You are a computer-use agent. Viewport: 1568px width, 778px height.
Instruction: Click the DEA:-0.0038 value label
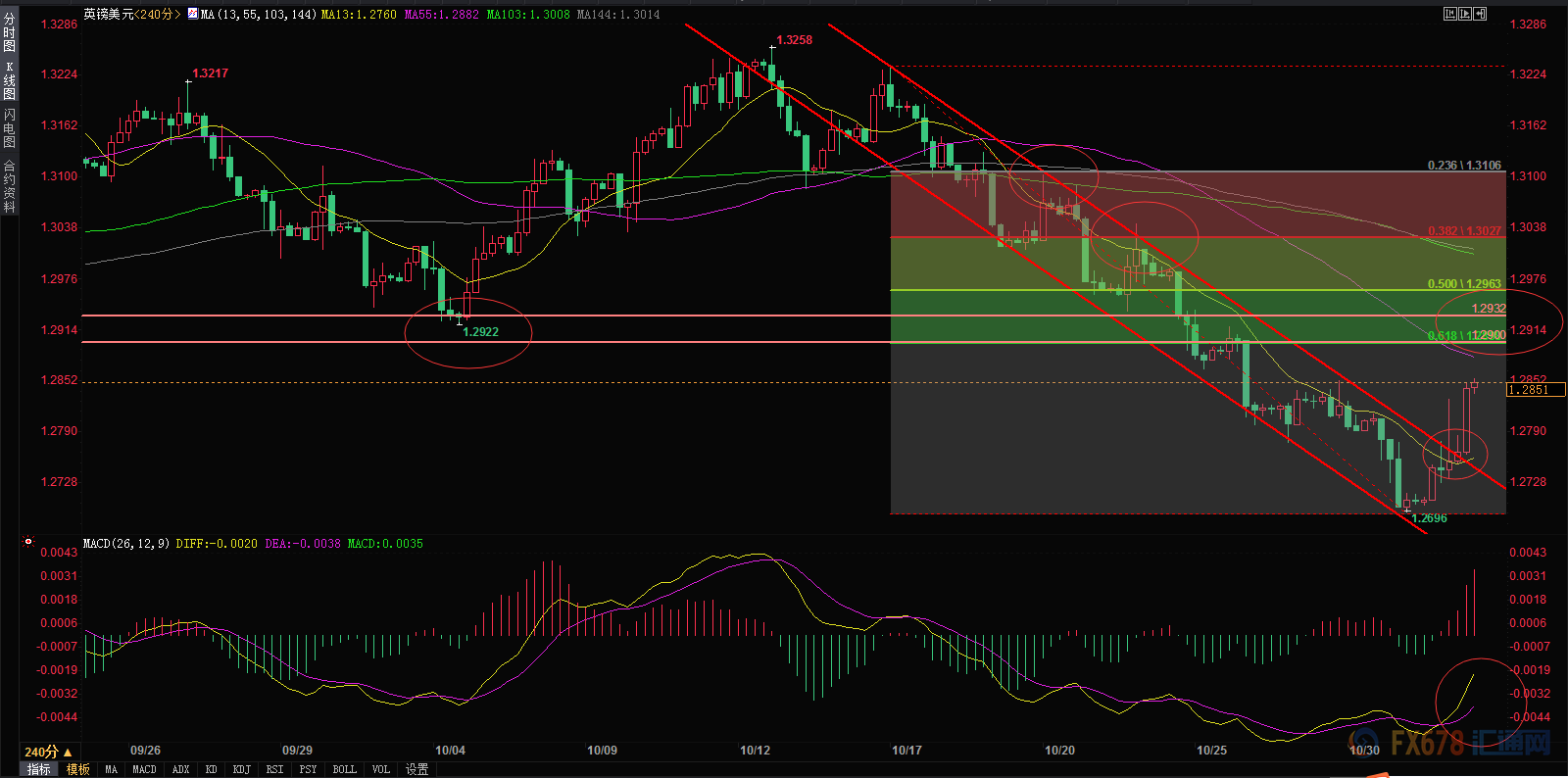click(x=303, y=544)
